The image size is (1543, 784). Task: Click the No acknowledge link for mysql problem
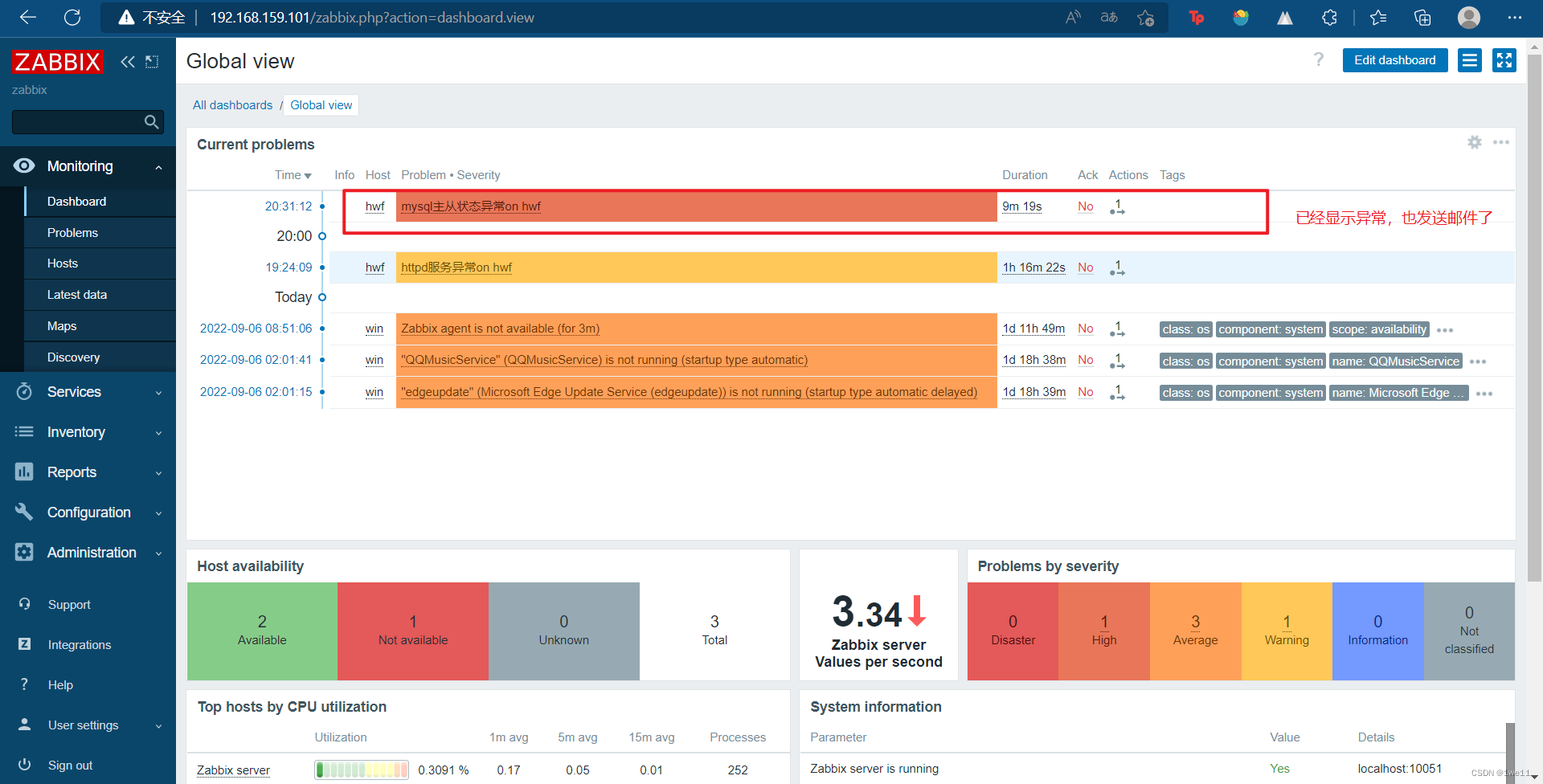point(1085,206)
